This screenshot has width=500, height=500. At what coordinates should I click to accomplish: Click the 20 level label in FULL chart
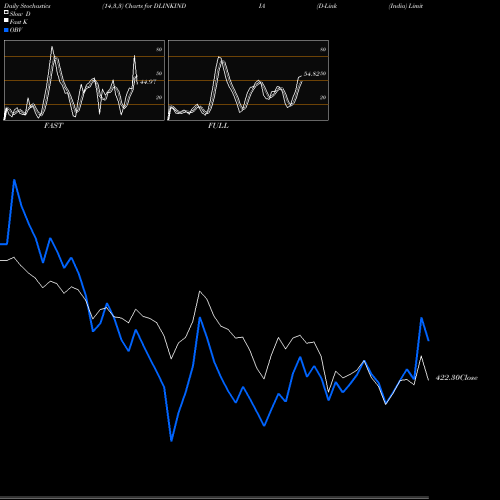click(323, 97)
